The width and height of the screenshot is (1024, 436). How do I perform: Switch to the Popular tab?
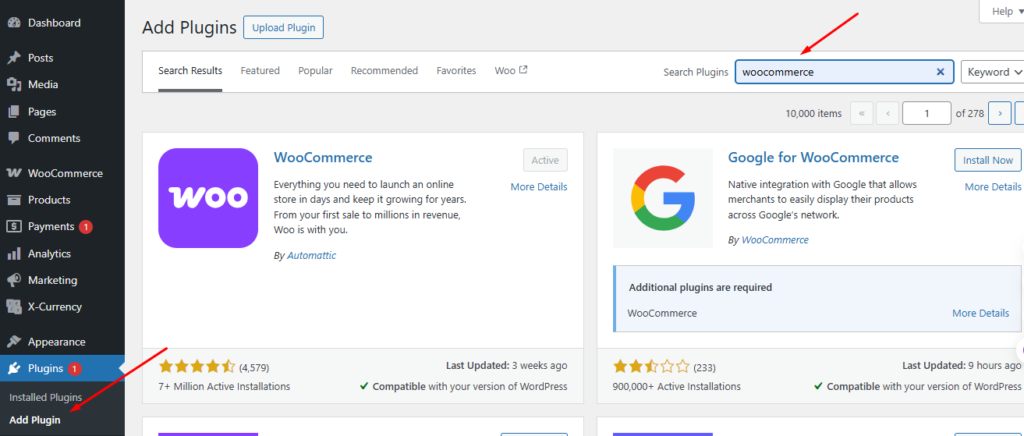(x=315, y=71)
